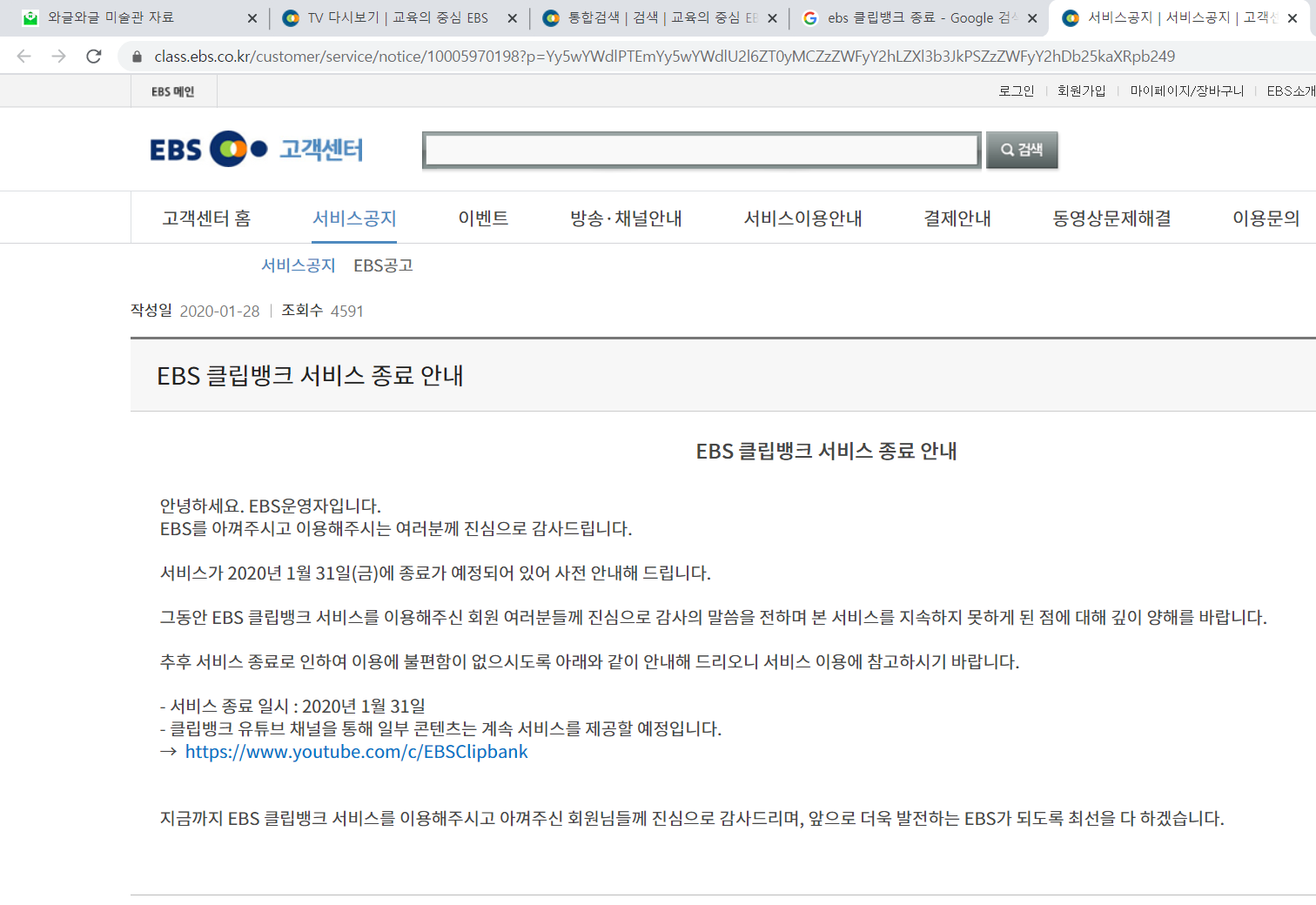
Task: Close the ebs 클립뱅크 종료 Google tab
Action: pos(1032,18)
